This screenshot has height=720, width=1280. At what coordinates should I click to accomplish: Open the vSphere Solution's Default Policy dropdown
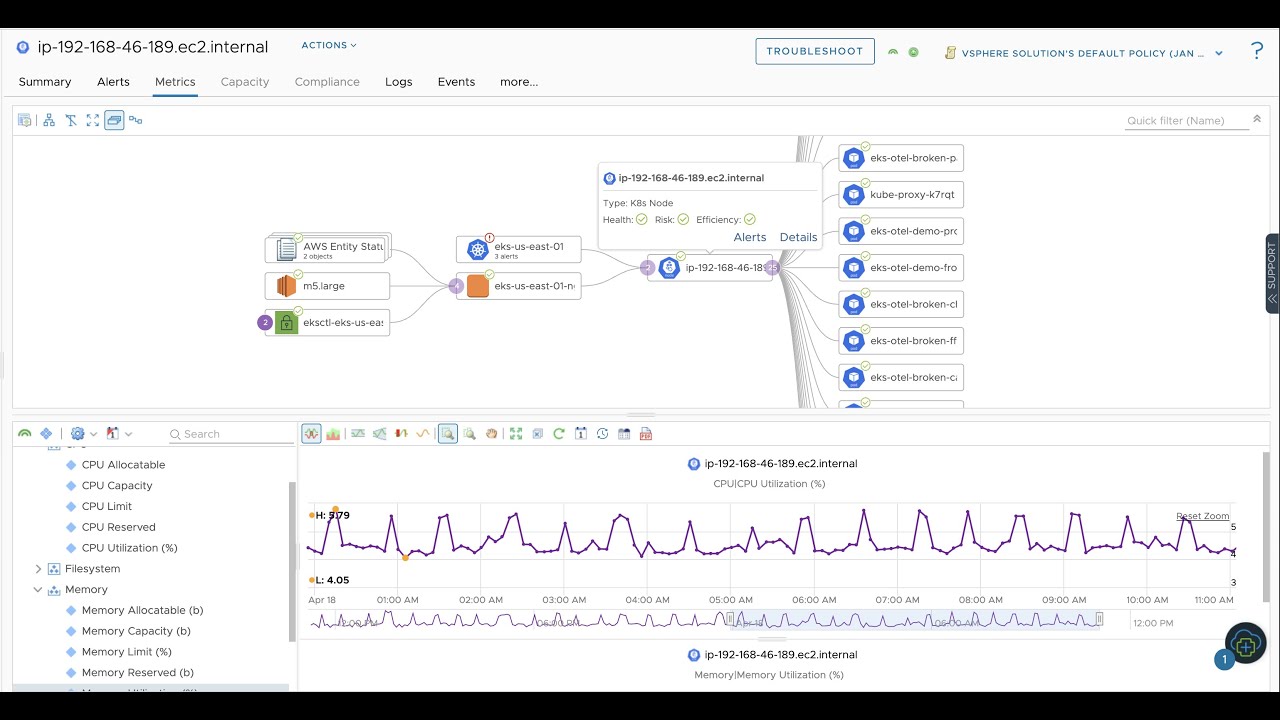coord(1084,53)
